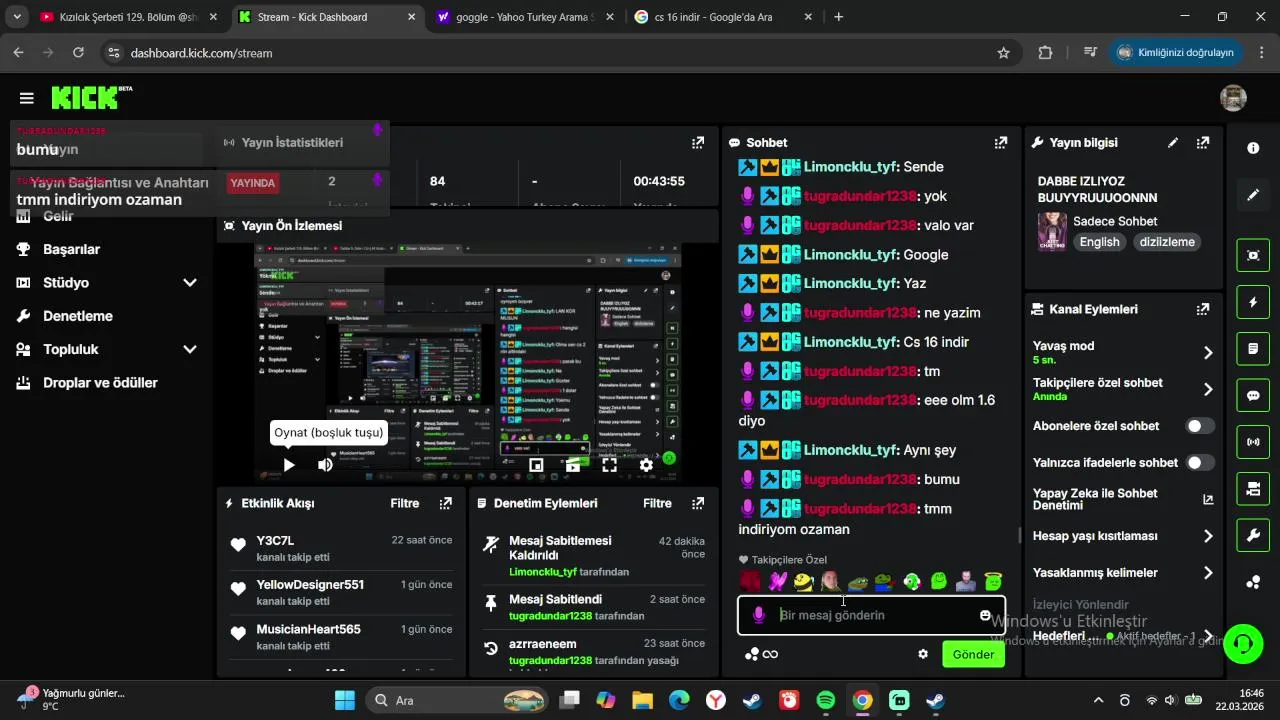Open preview player settings gear

(646, 465)
